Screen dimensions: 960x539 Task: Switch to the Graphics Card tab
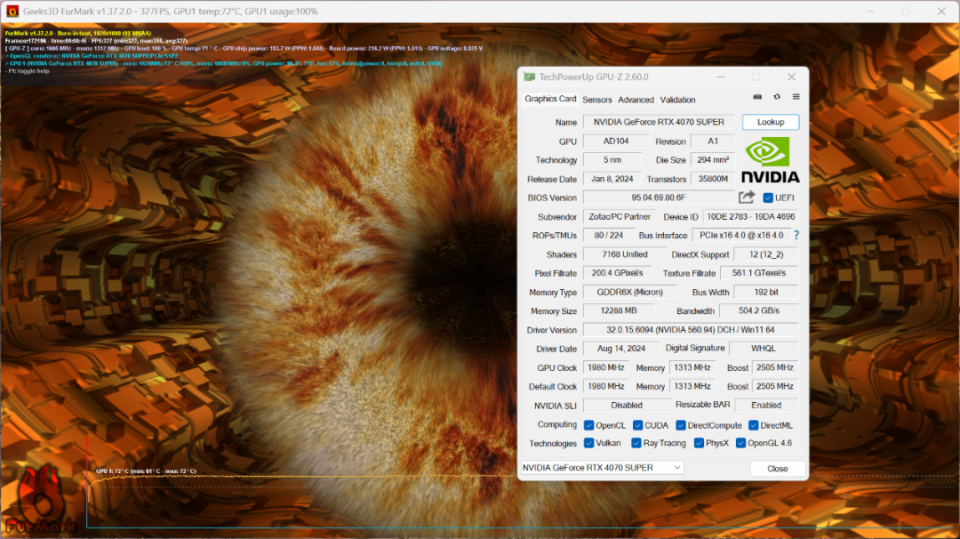[550, 99]
